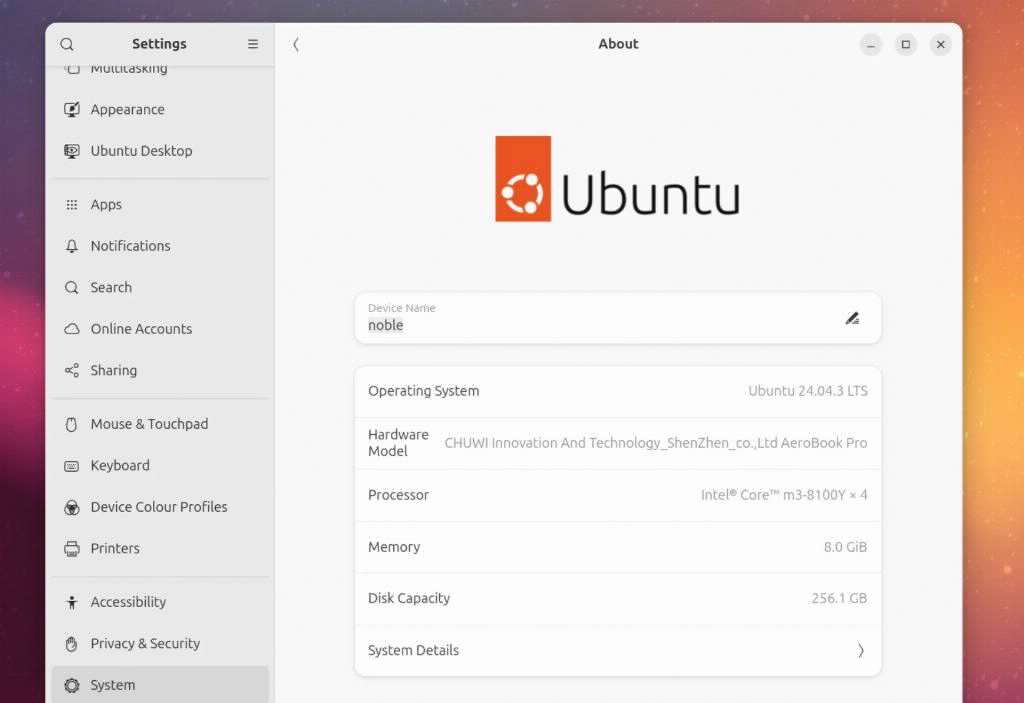The image size is (1024, 703).
Task: Click the System gear icon
Action: [x=72, y=685]
